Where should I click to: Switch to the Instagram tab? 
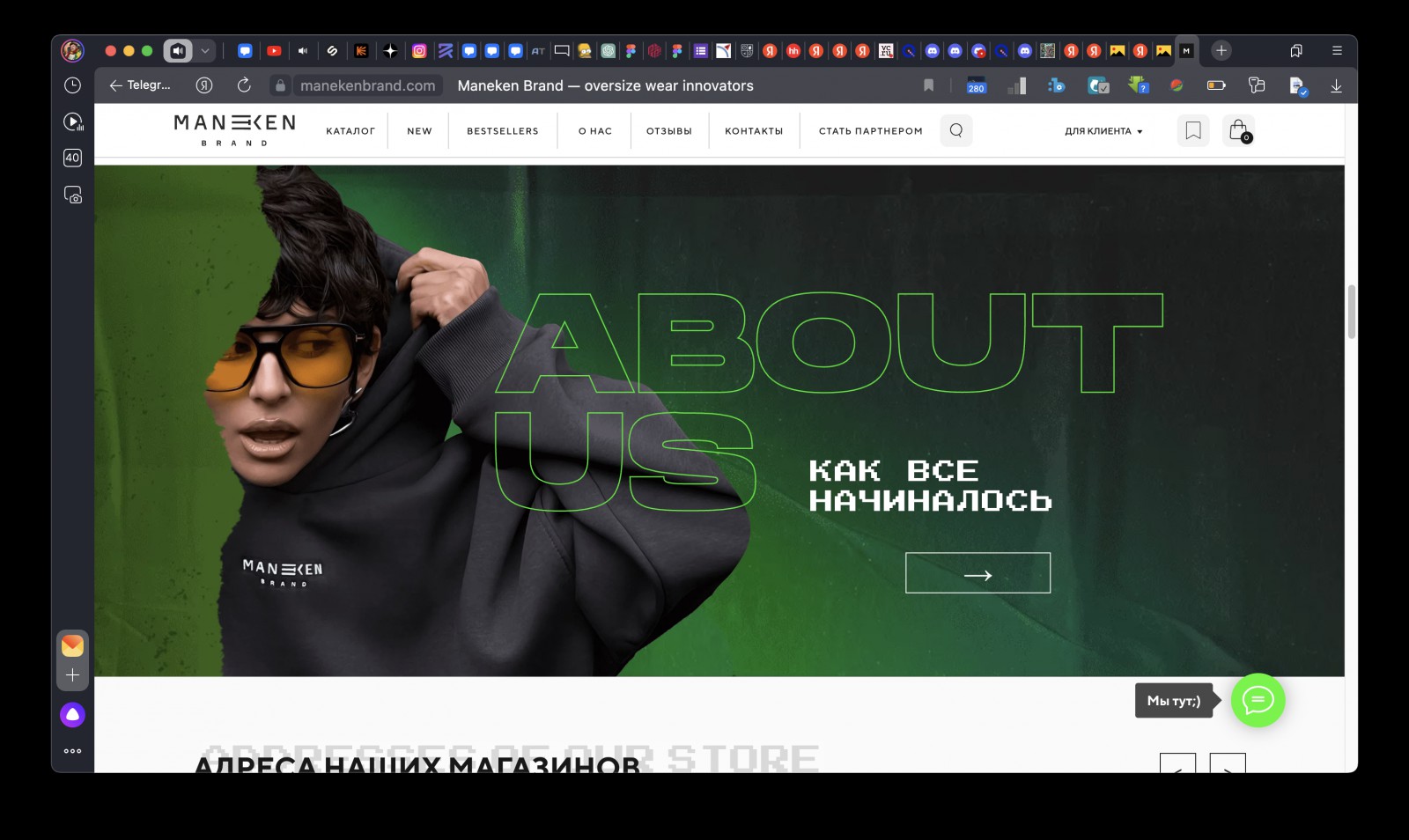click(x=419, y=51)
